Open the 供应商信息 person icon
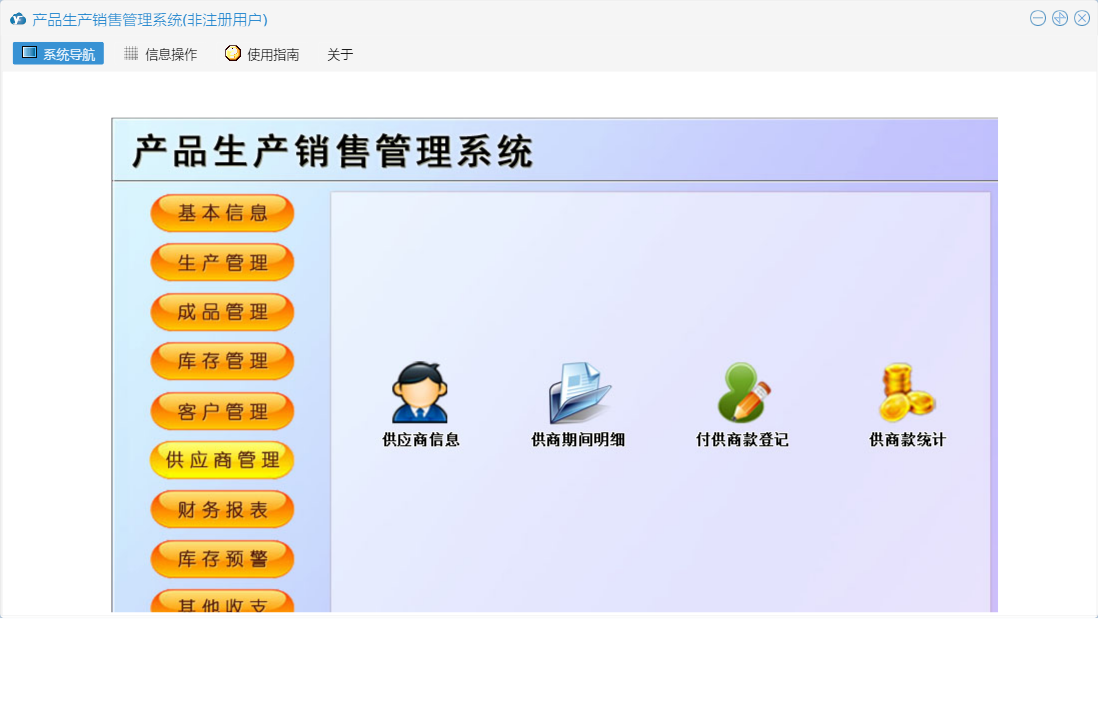 pos(419,392)
